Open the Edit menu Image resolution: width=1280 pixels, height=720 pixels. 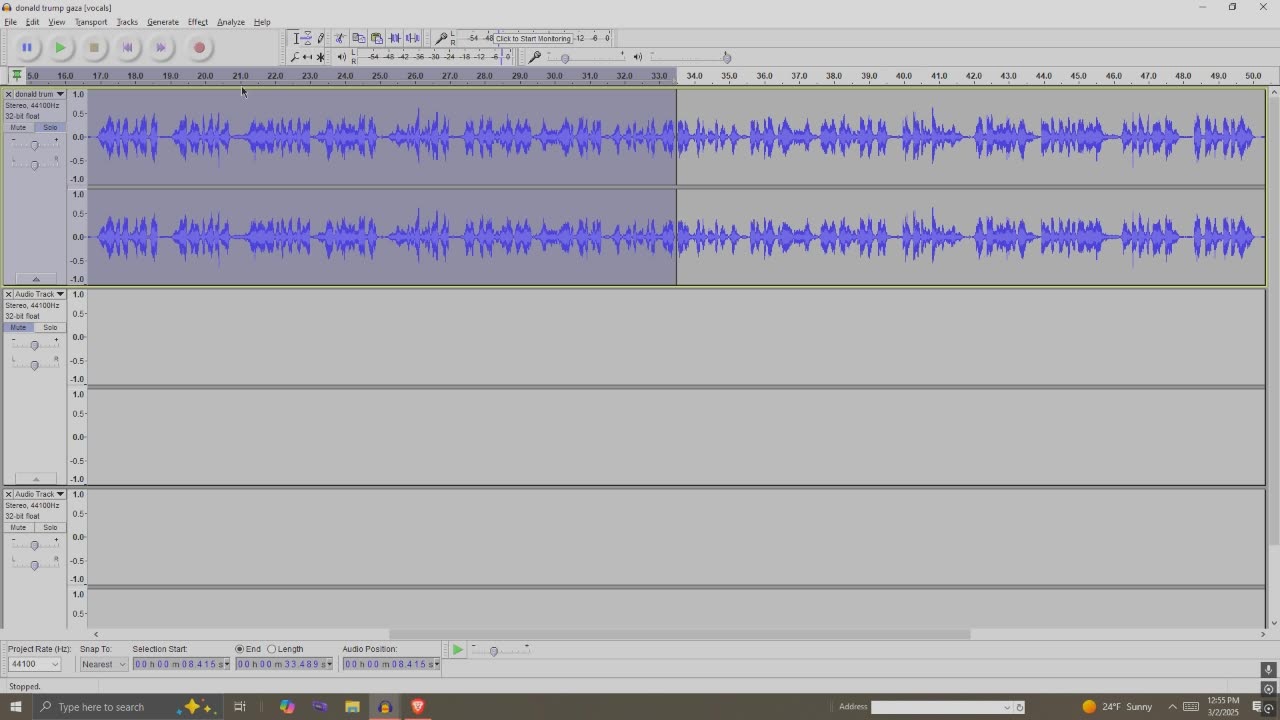point(32,22)
